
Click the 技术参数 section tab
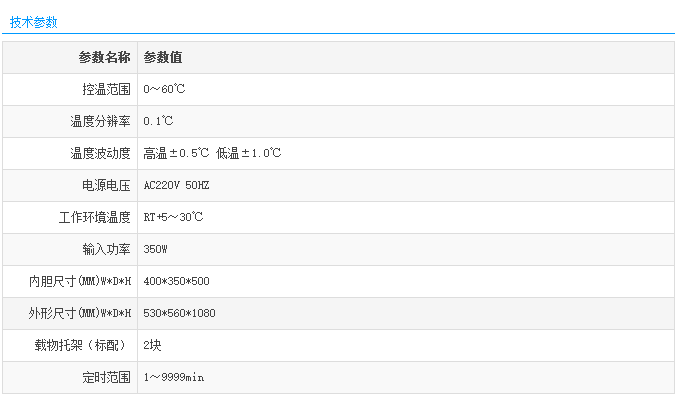[33, 22]
